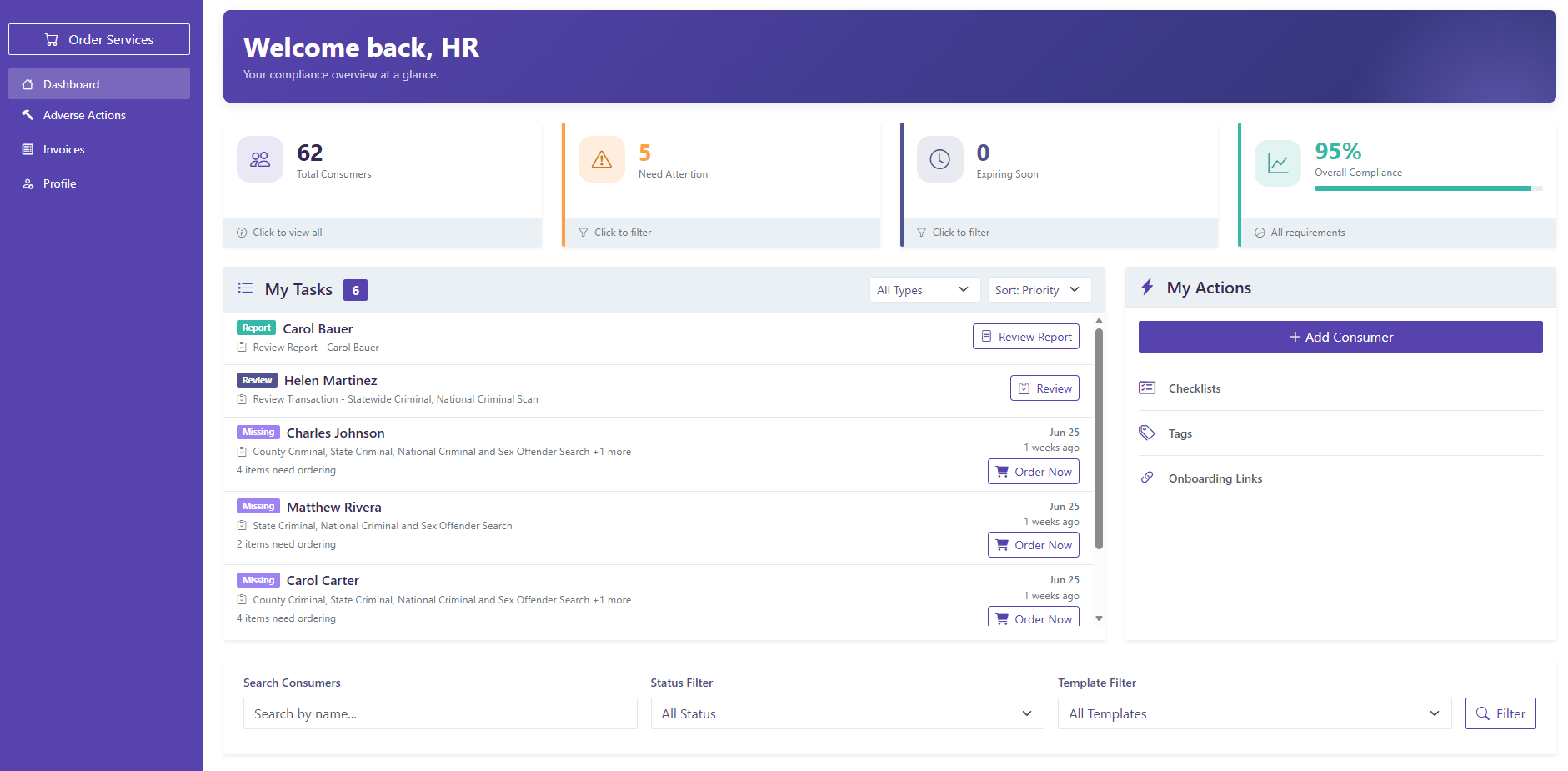Image resolution: width=1568 pixels, height=771 pixels.
Task: Click the My Tasks scroll down arrow
Action: [x=1099, y=618]
